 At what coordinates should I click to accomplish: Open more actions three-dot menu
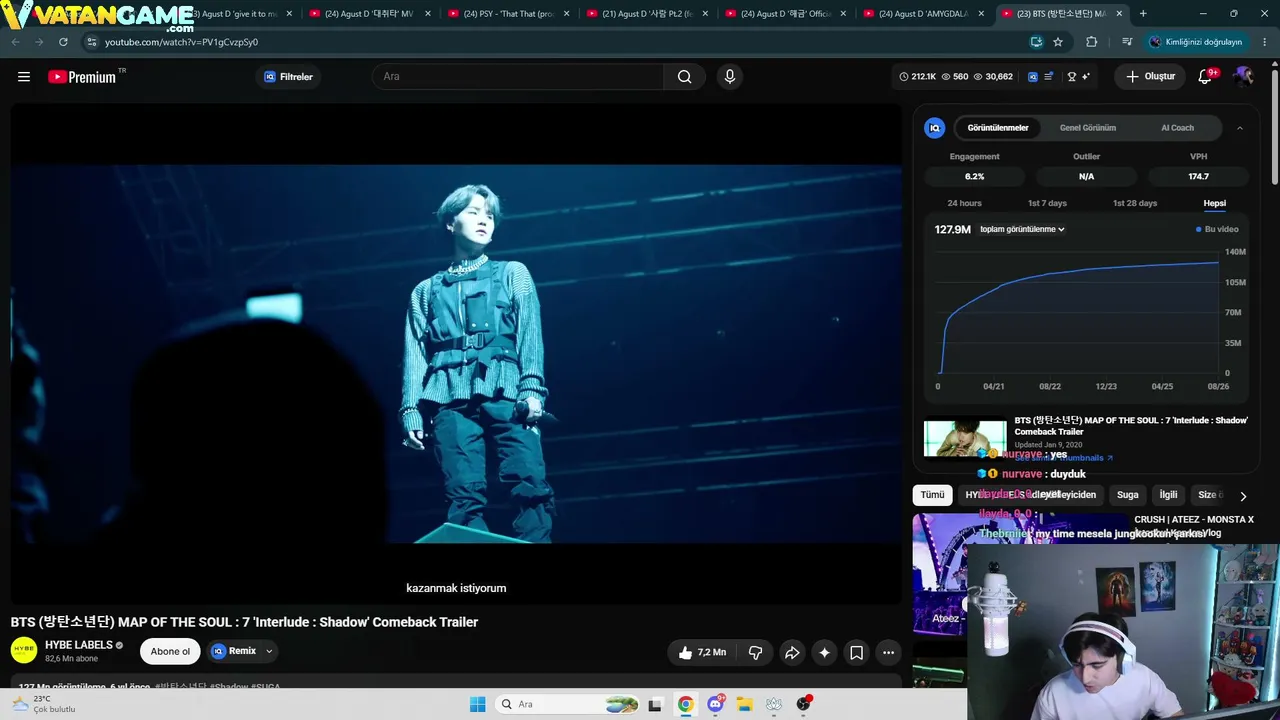[888, 653]
